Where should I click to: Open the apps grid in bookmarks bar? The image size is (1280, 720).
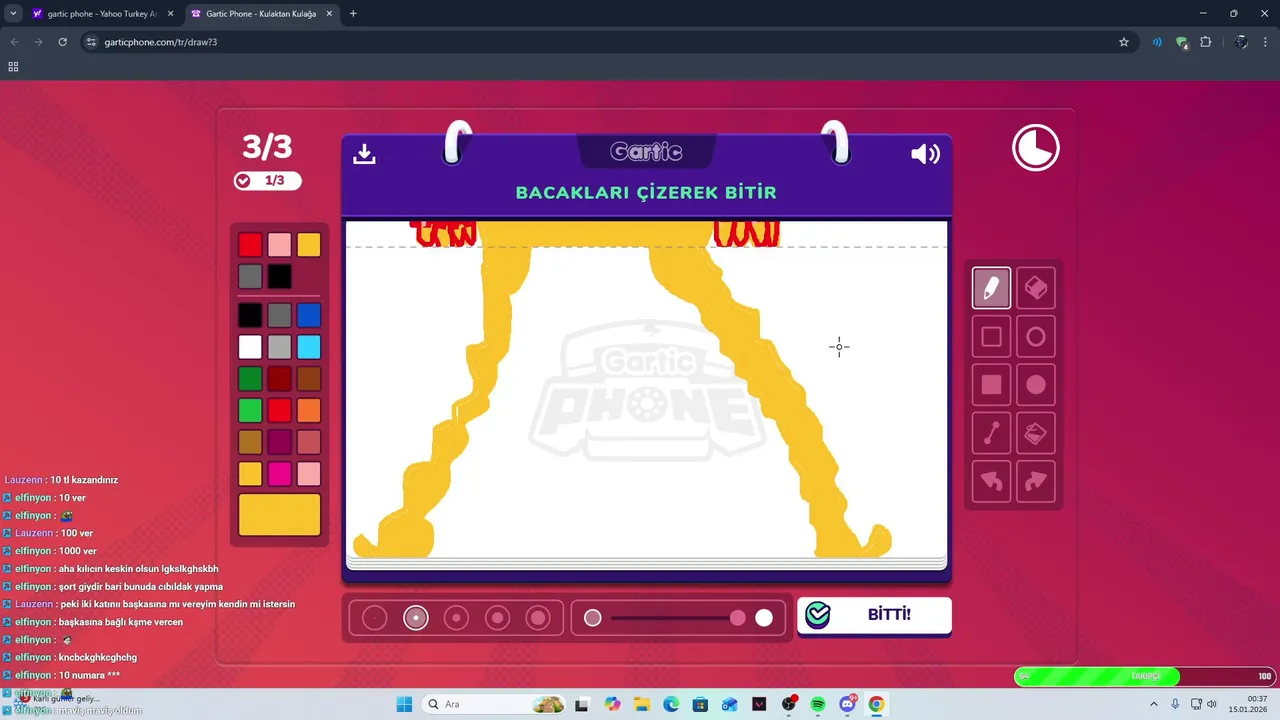click(13, 67)
